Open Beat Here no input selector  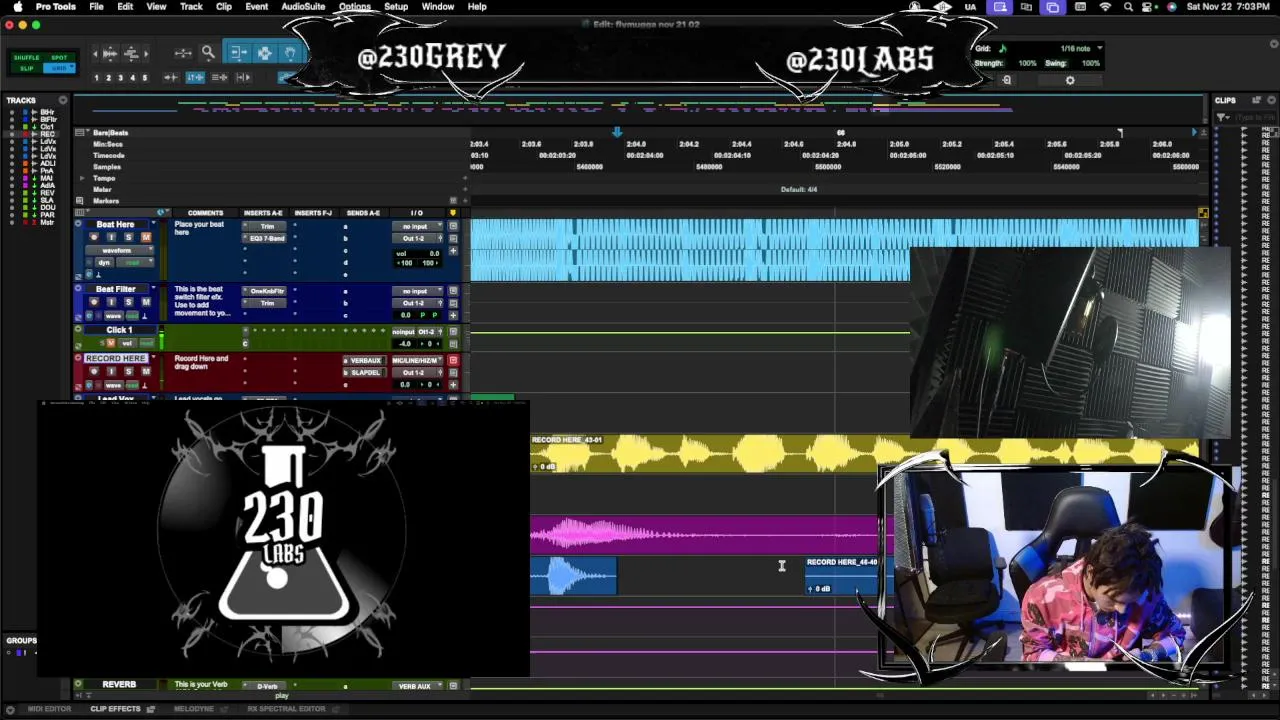(417, 226)
